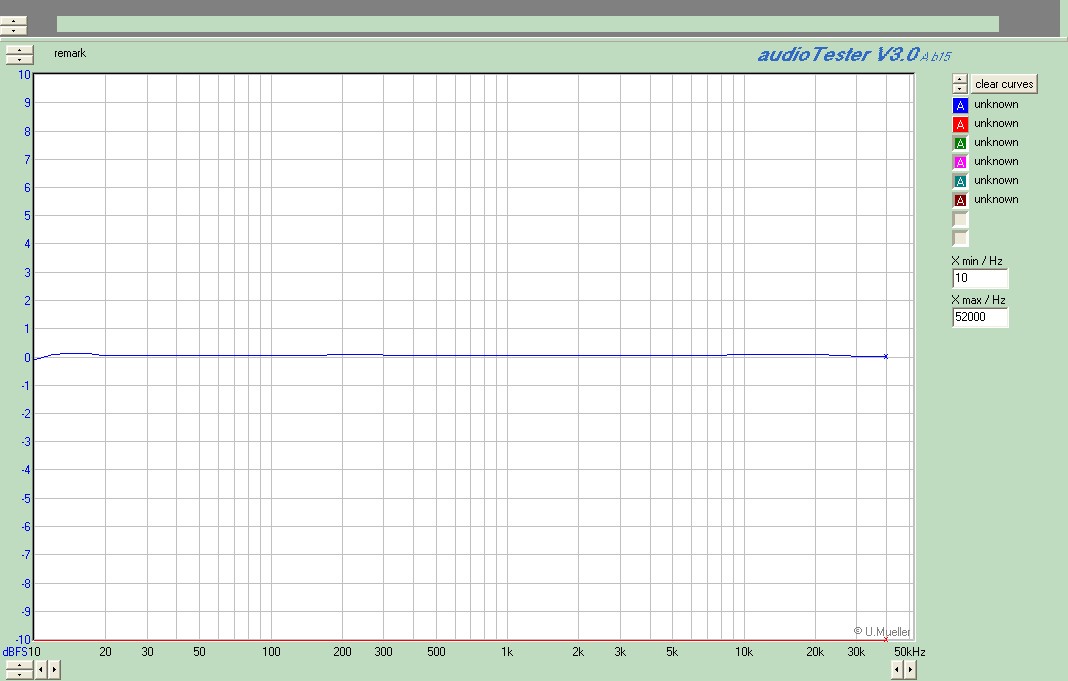Toggle the teal curve A button
This screenshot has height=681, width=1068.
(x=960, y=181)
